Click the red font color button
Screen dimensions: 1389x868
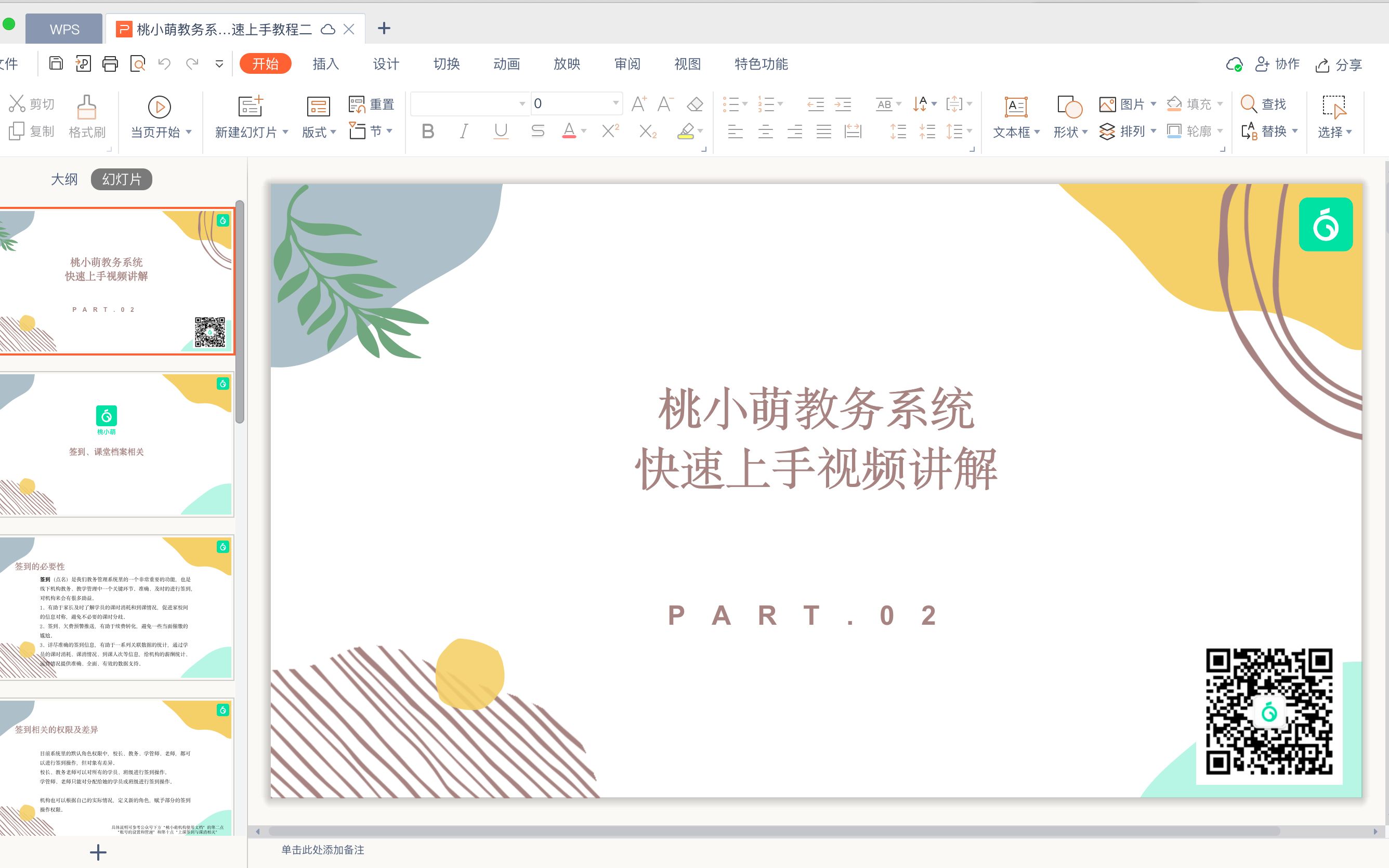click(x=569, y=131)
